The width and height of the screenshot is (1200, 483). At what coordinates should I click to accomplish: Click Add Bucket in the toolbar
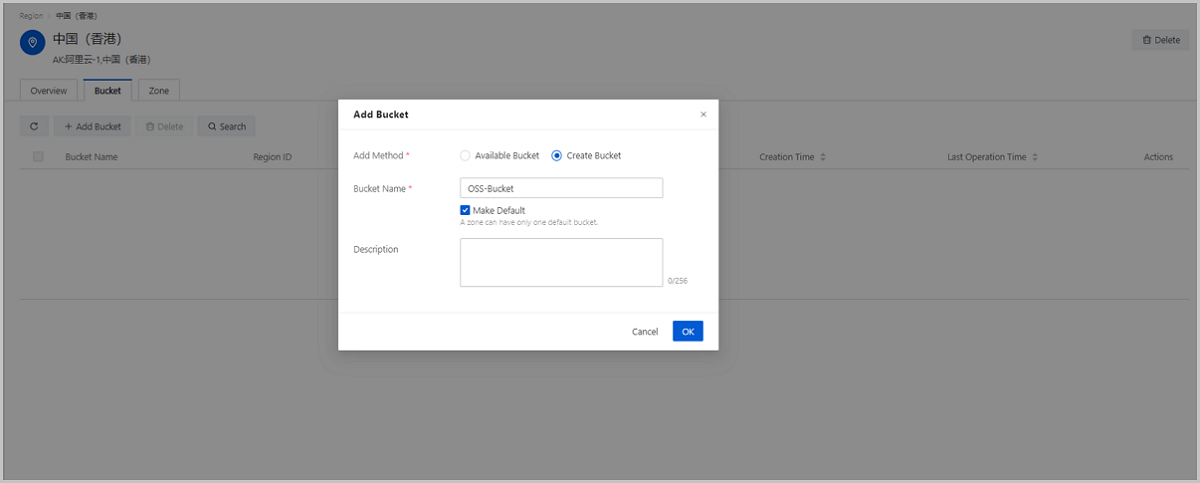coord(92,127)
